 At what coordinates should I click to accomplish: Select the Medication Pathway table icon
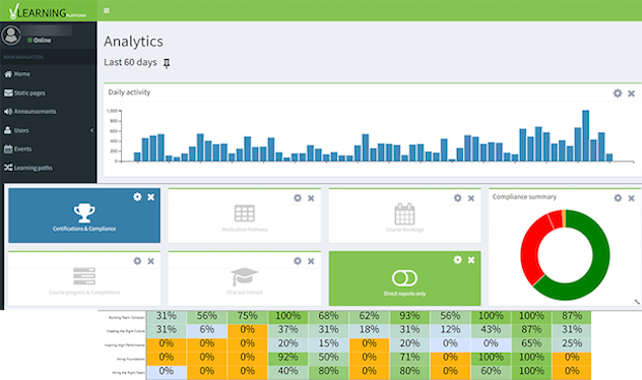244,213
